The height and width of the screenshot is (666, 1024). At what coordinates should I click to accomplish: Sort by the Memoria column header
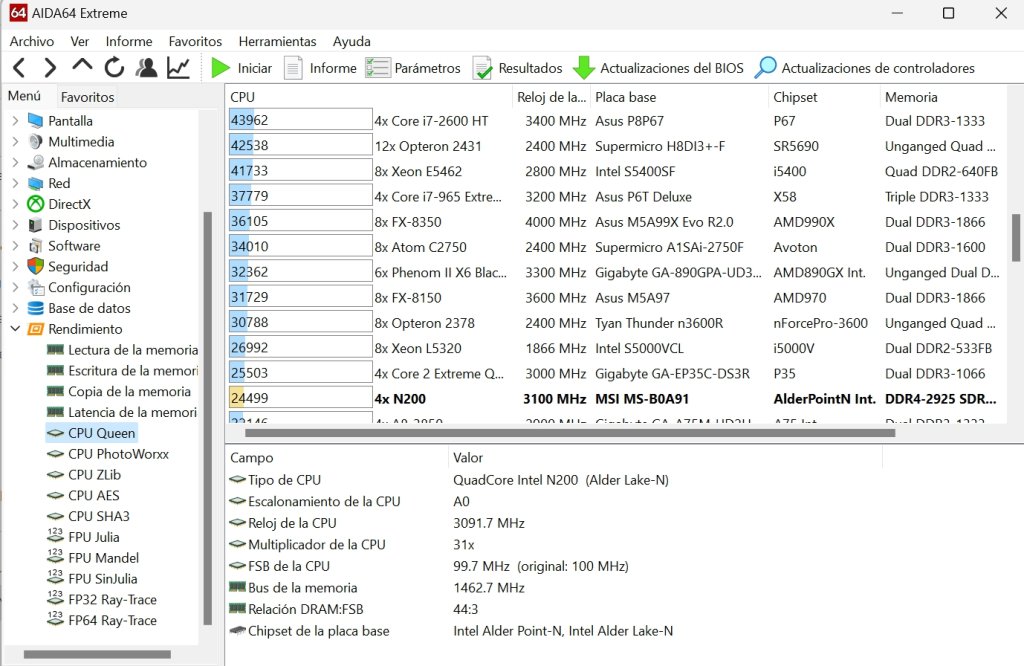pos(943,97)
